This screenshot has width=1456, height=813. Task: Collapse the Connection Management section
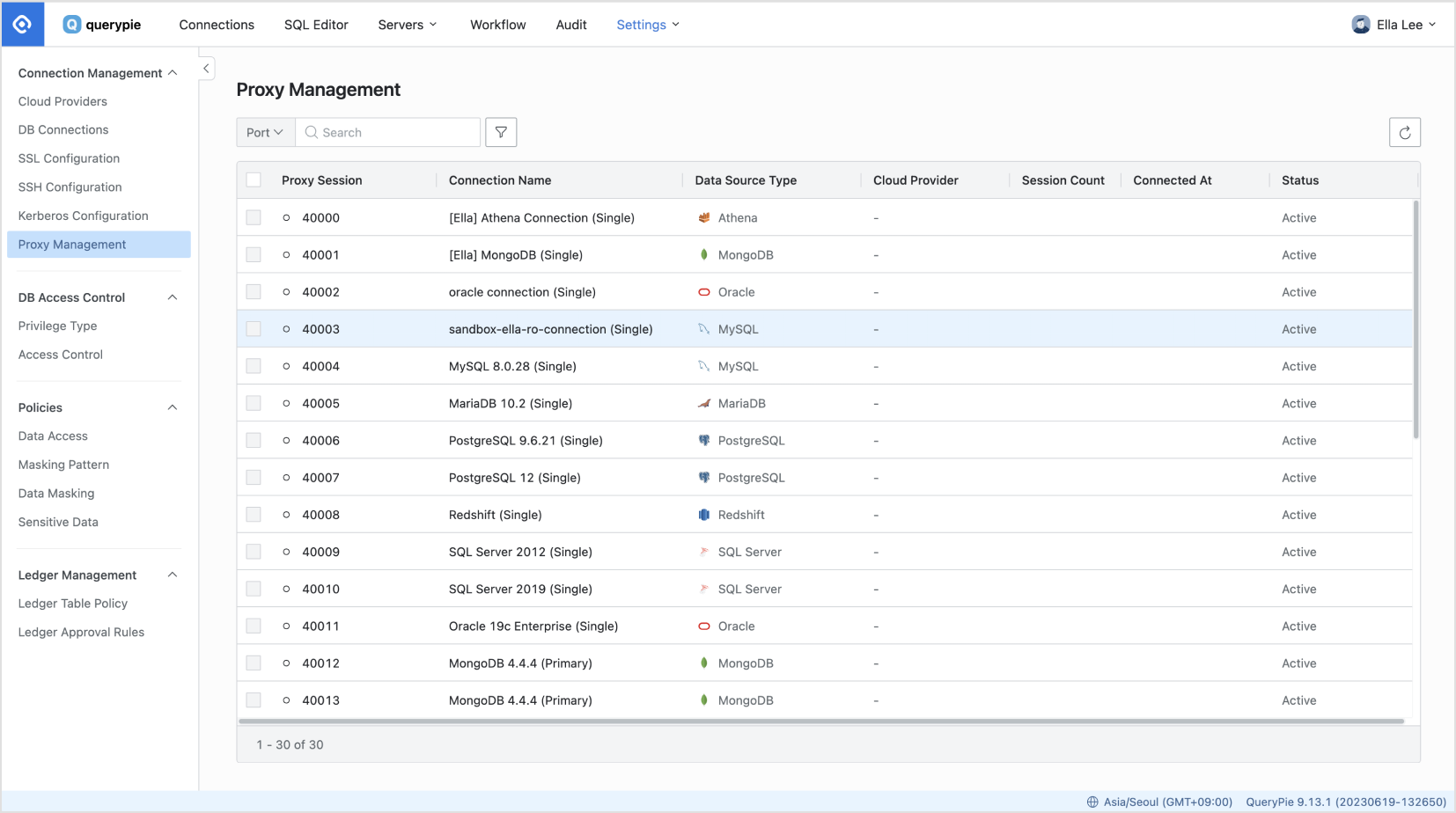173,72
